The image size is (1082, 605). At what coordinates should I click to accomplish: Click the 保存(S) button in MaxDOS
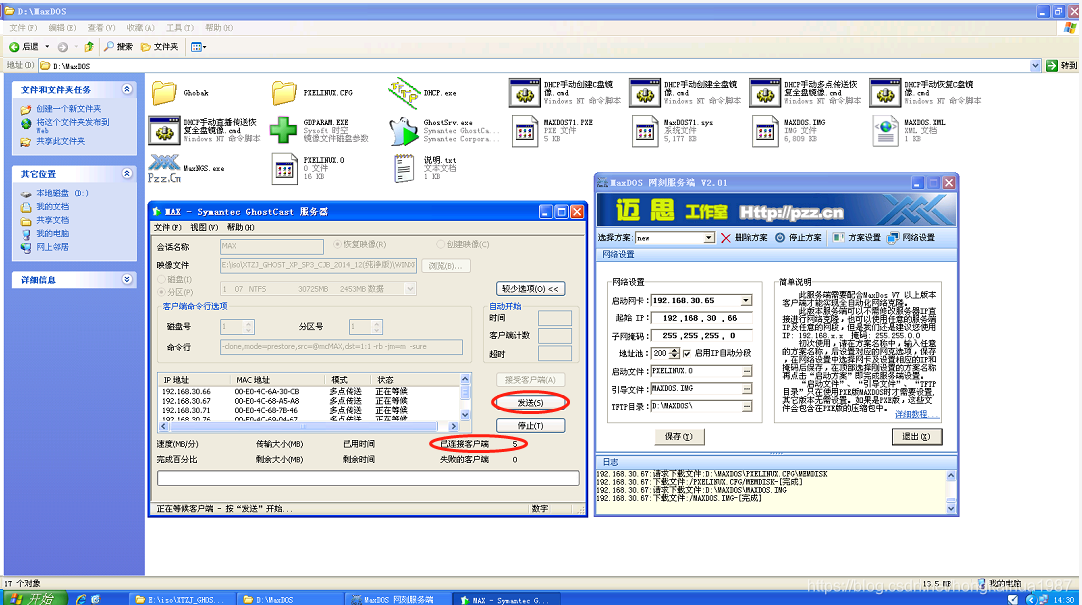click(x=678, y=437)
